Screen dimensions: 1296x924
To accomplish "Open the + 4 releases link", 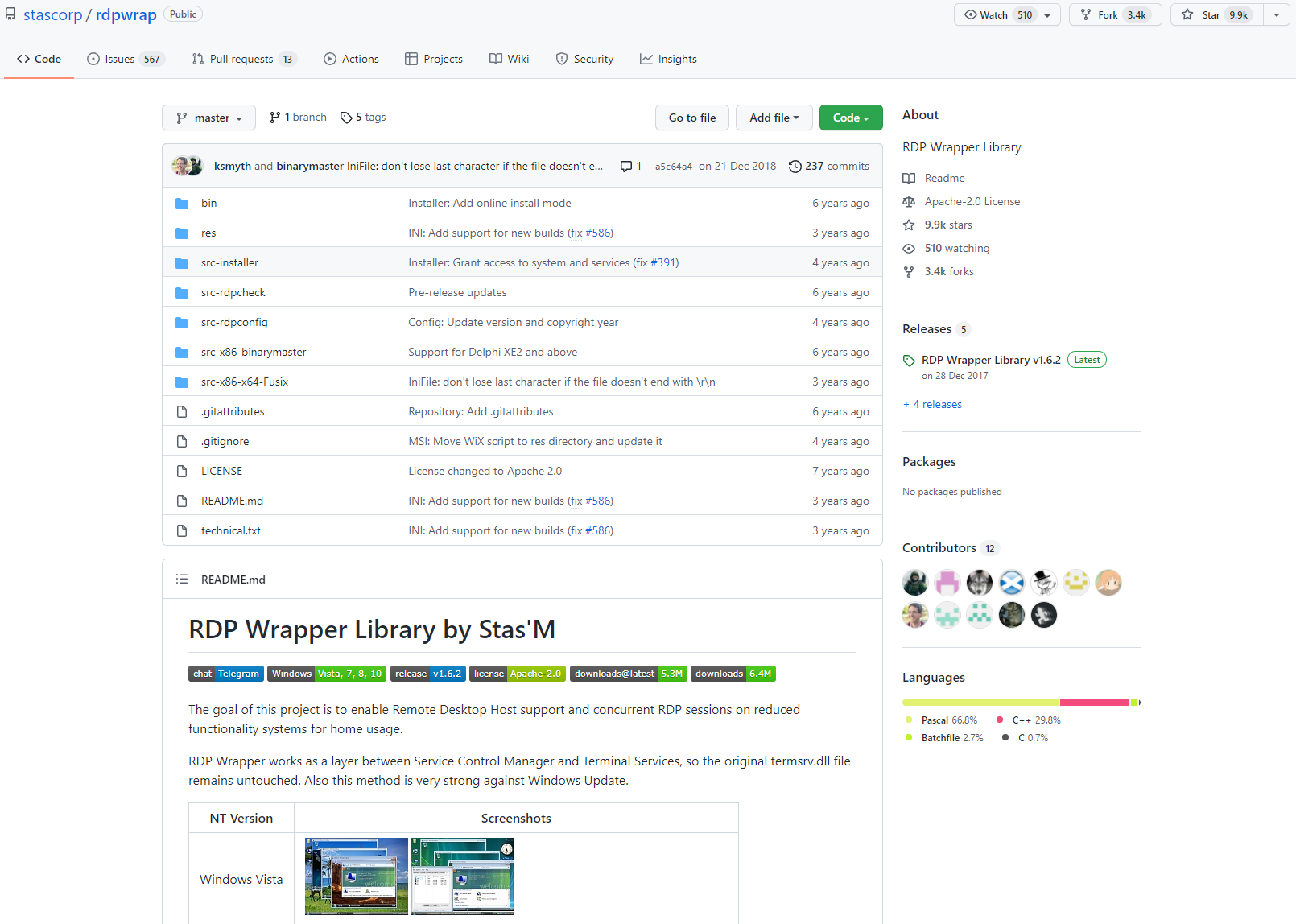I will pyautogui.click(x=932, y=405).
